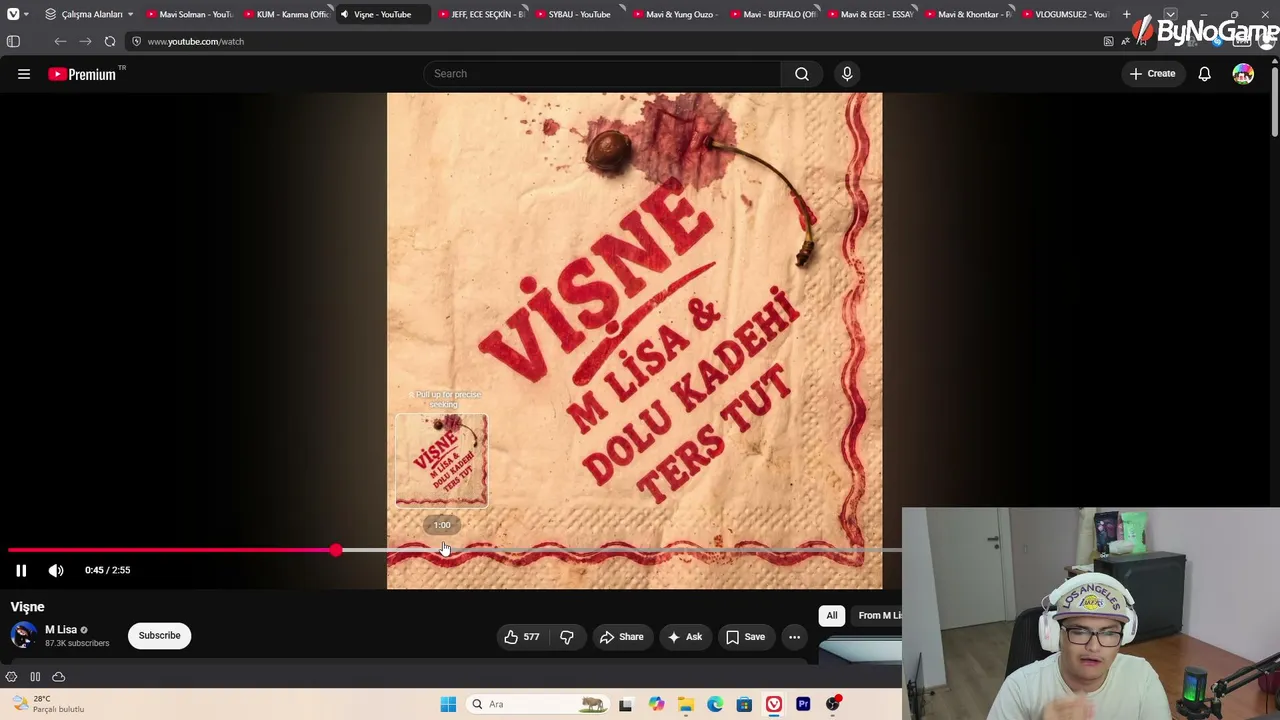The width and height of the screenshot is (1280, 720).
Task: Go back to the previous page
Action: pyautogui.click(x=60, y=41)
